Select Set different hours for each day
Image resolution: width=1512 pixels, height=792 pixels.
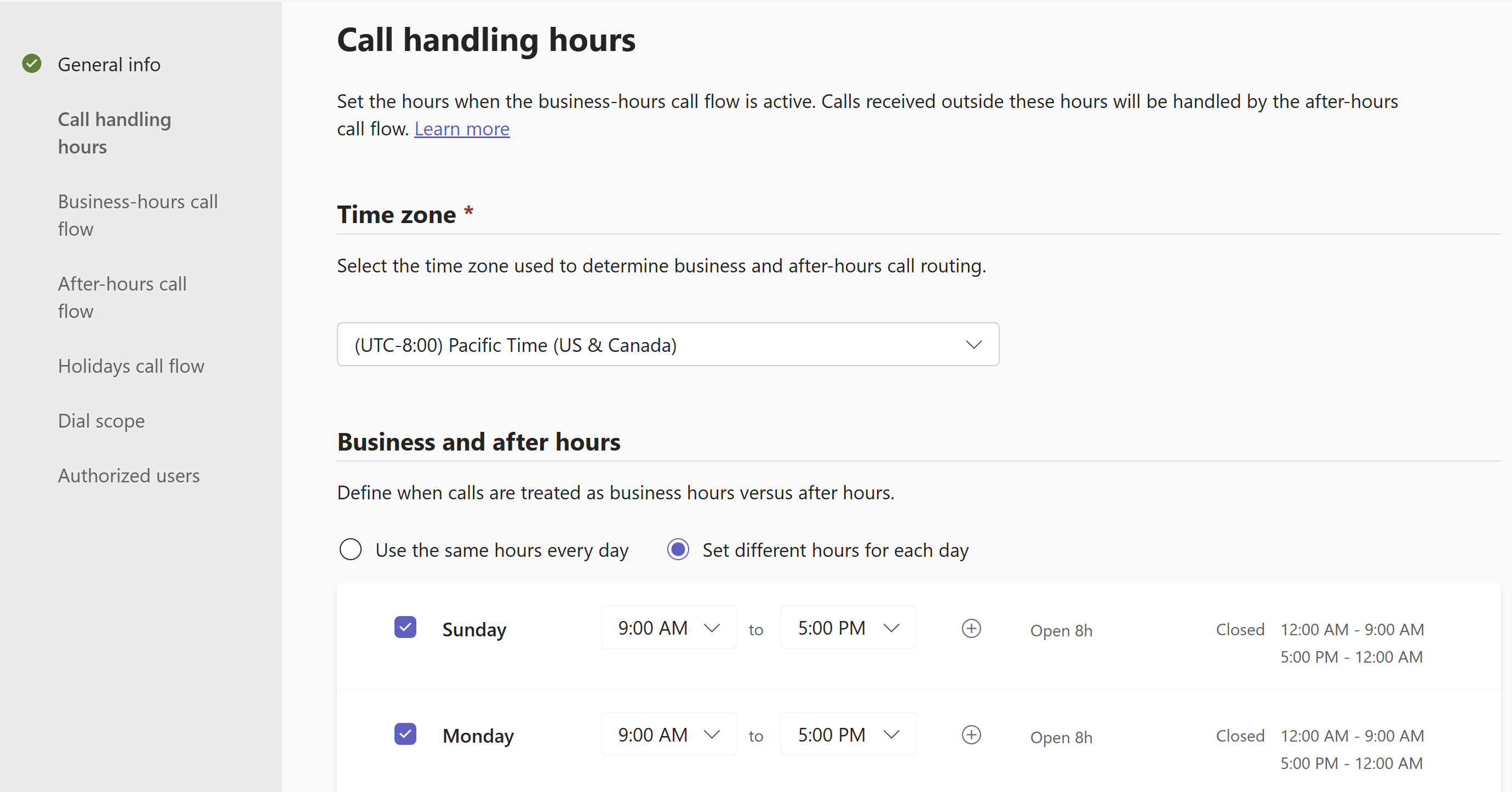click(x=678, y=550)
